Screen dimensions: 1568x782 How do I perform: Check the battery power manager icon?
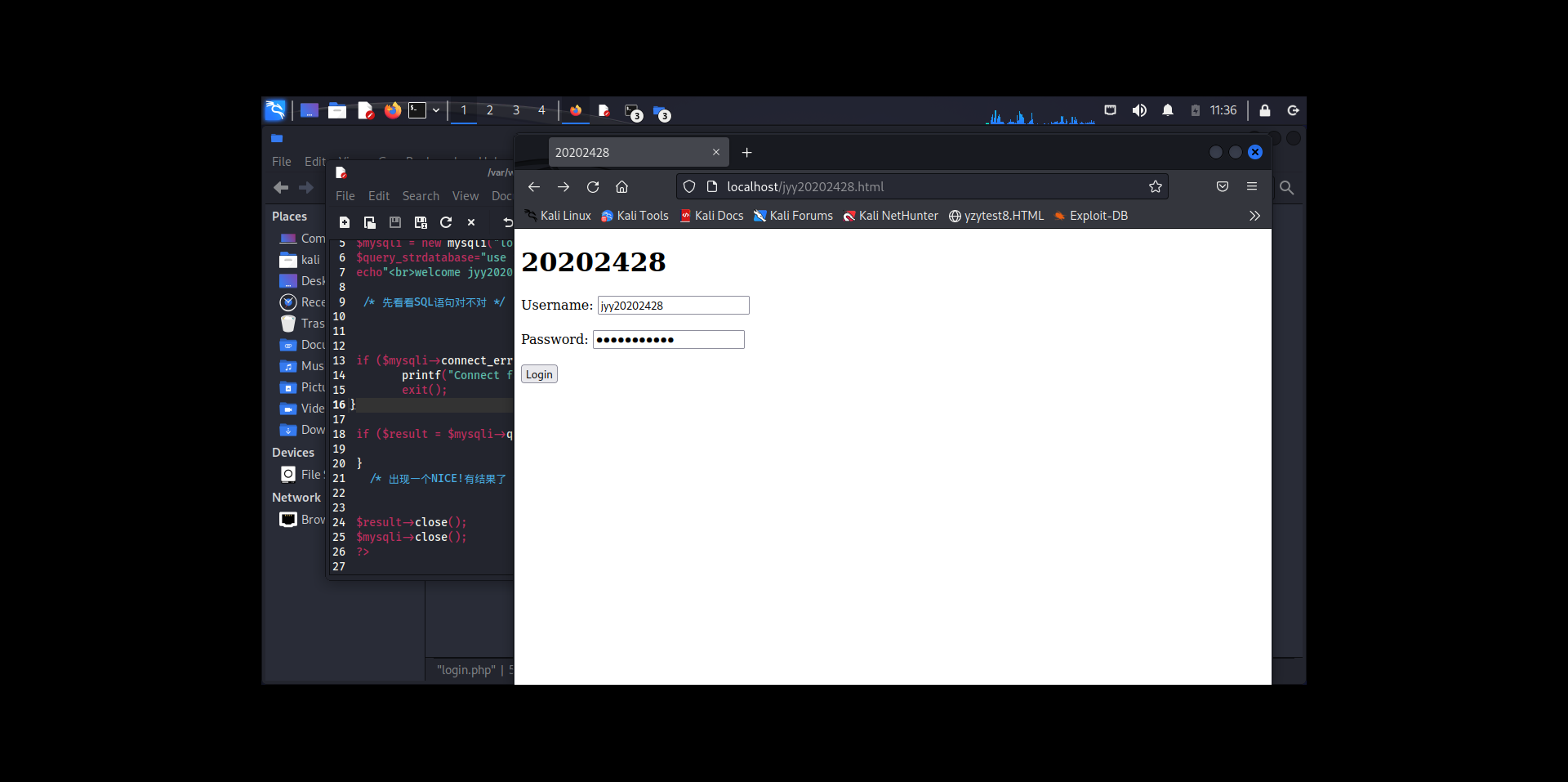1196,110
